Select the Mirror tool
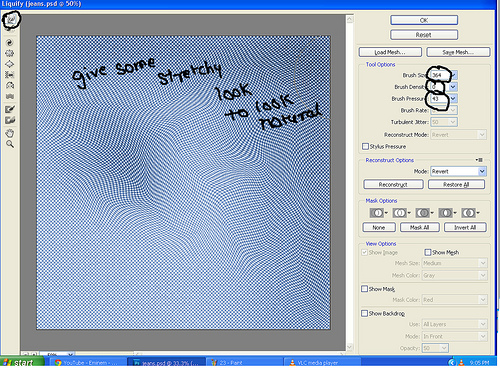Image resolution: width=500 pixels, height=375 pixels. pos(10,85)
